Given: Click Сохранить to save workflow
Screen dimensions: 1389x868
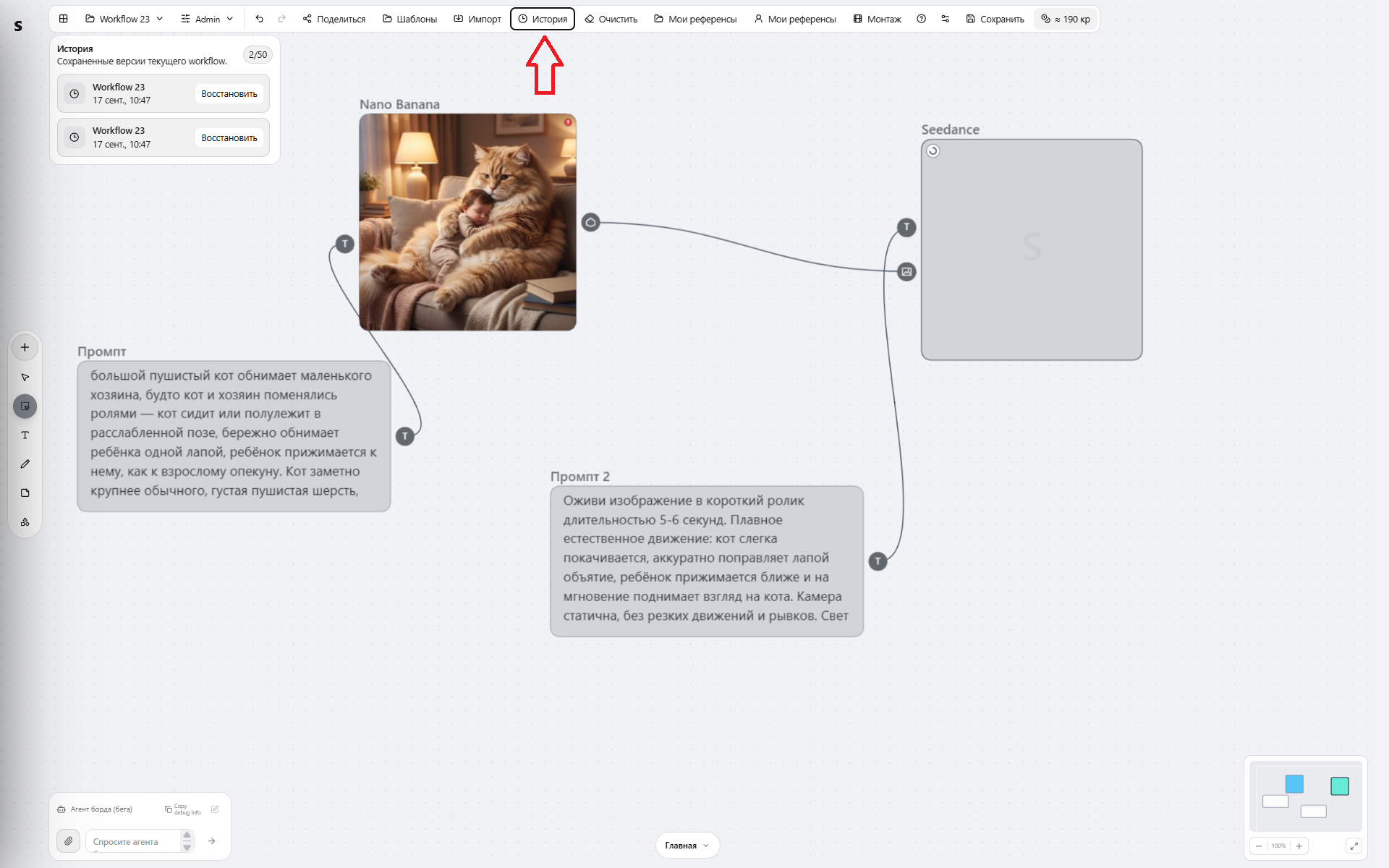Looking at the screenshot, I should tap(995, 19).
